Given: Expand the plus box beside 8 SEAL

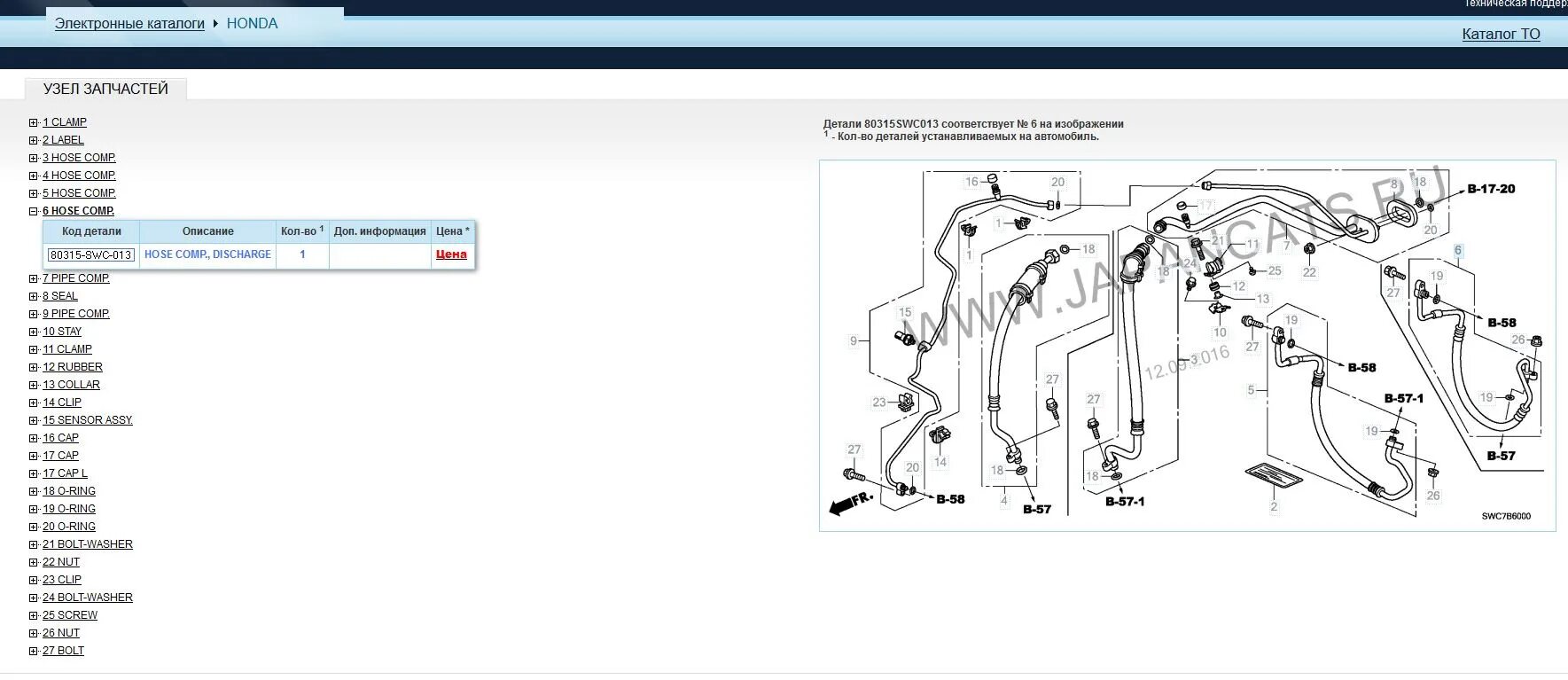Looking at the screenshot, I should pyautogui.click(x=34, y=297).
